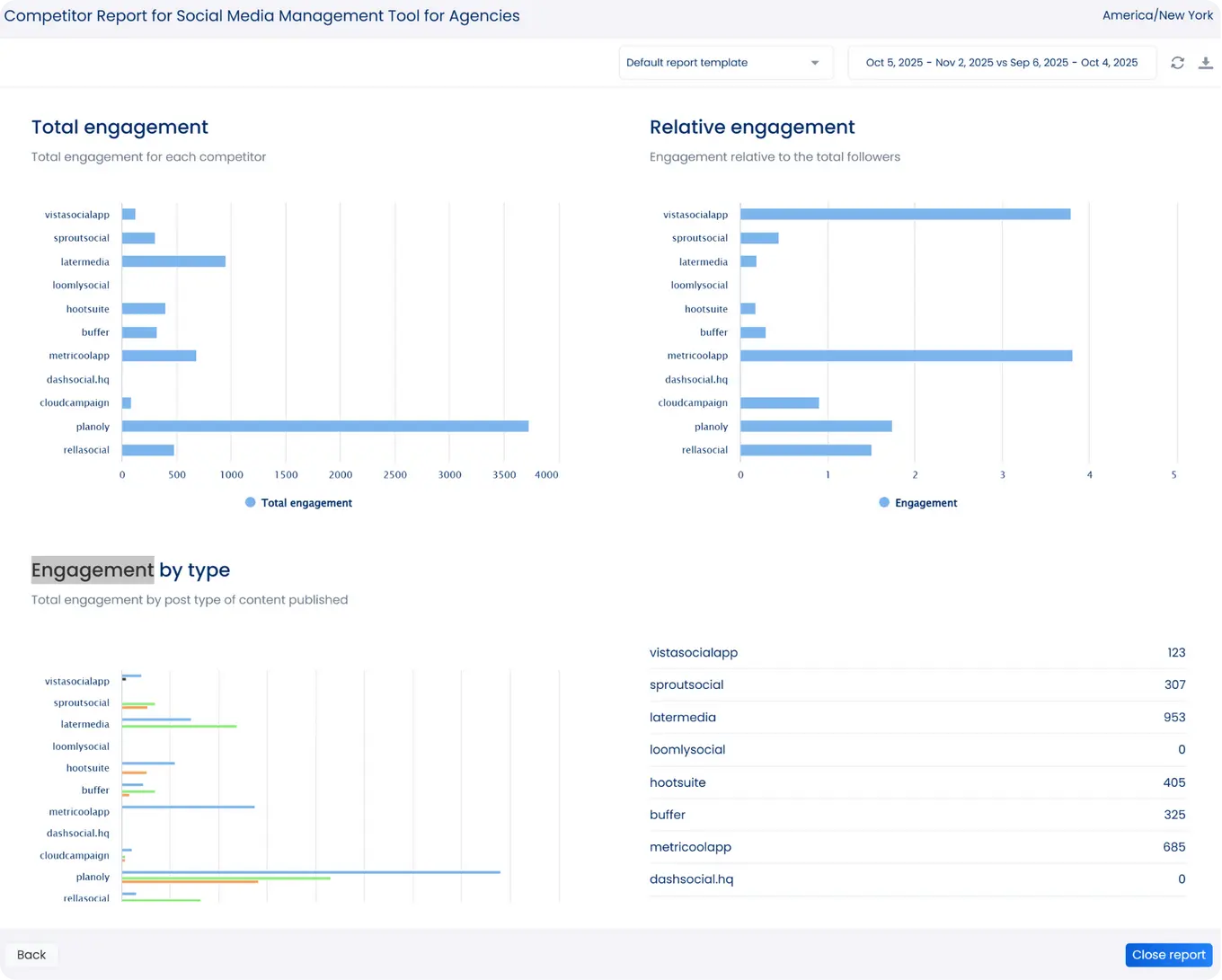Click the dropdown arrow in template selector
Image resolution: width=1222 pixels, height=980 pixels.
[x=815, y=63]
